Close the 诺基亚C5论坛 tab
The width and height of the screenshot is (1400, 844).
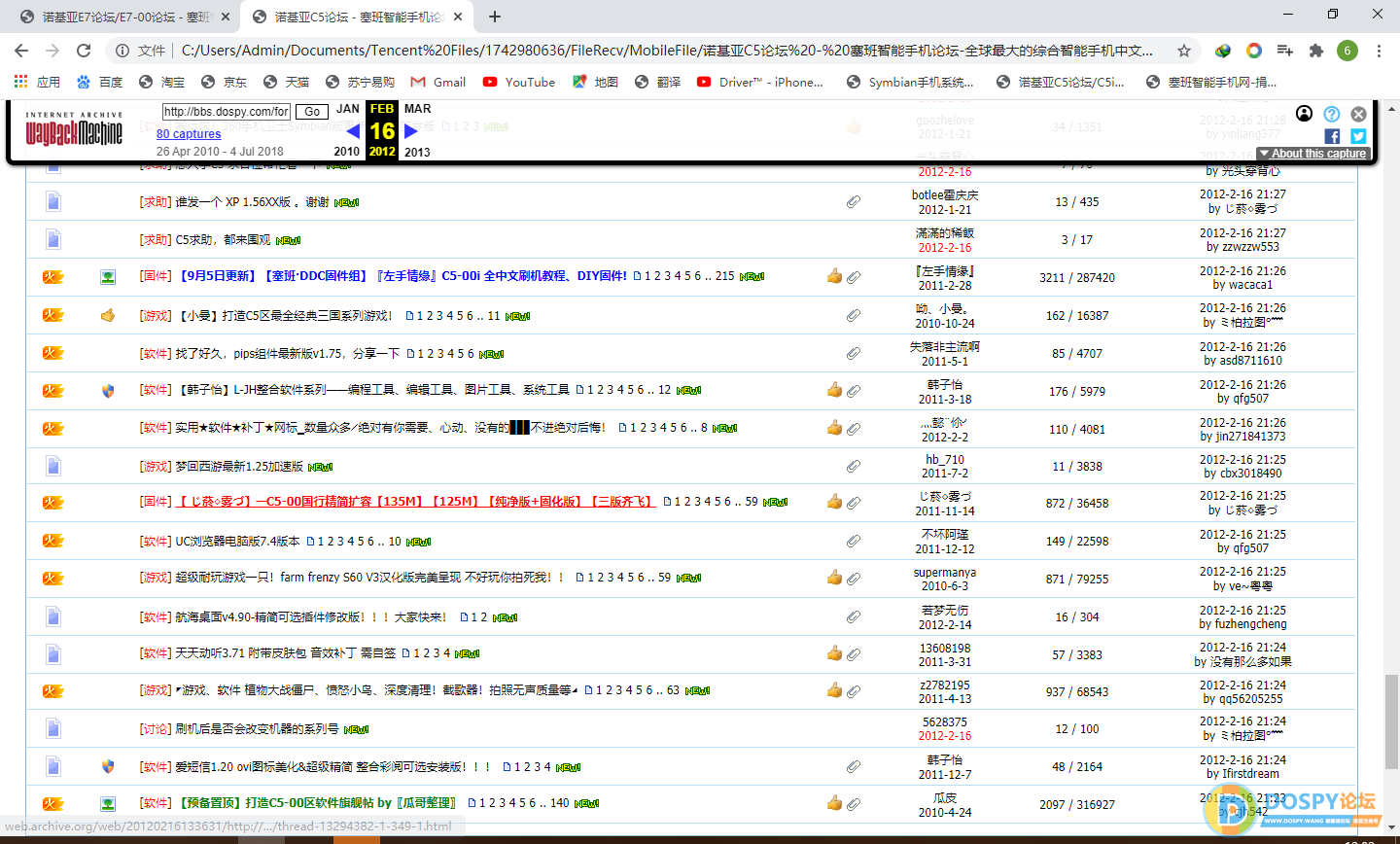[458, 17]
